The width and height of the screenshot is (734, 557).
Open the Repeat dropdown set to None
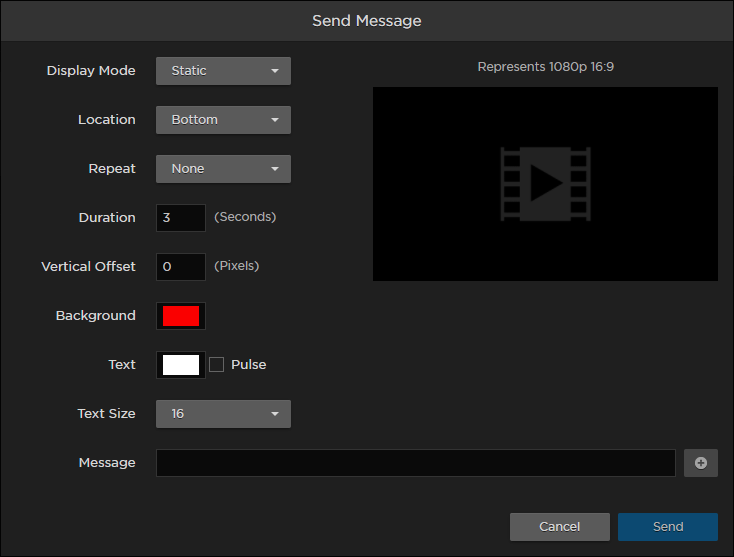click(x=223, y=169)
